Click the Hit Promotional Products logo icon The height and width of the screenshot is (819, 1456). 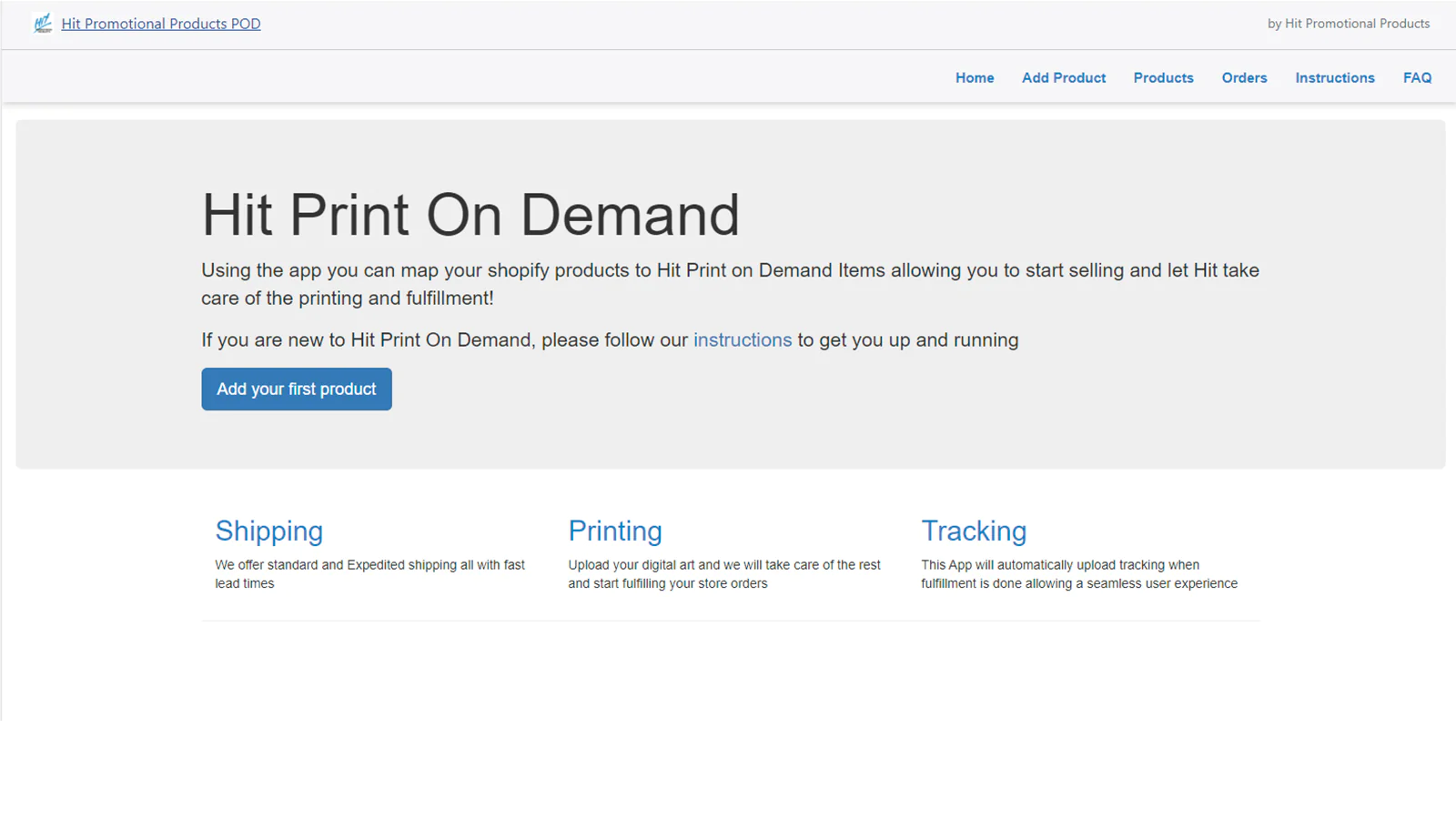43,24
